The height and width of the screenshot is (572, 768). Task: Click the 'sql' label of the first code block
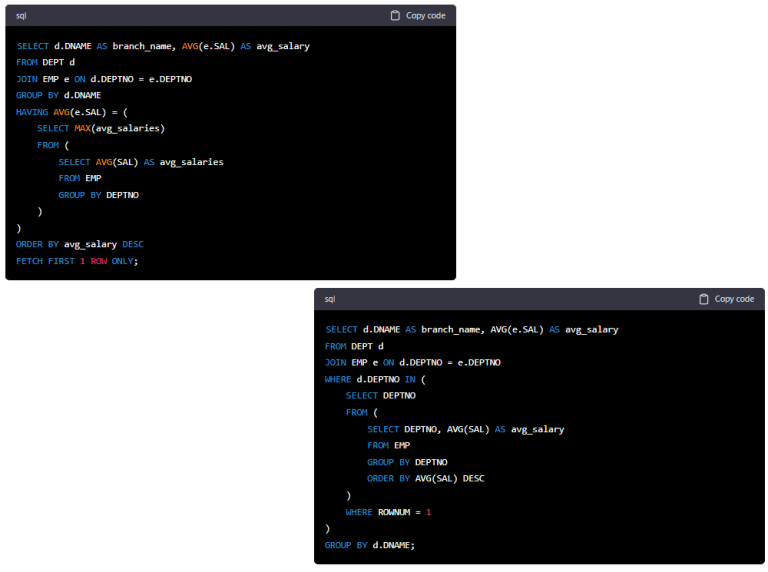(x=21, y=16)
